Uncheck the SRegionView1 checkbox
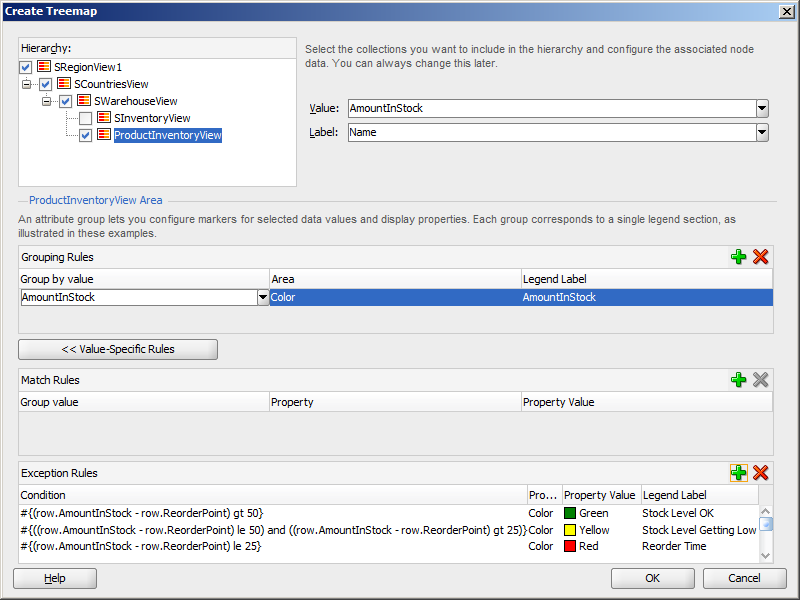The height and width of the screenshot is (600, 800). (26, 67)
